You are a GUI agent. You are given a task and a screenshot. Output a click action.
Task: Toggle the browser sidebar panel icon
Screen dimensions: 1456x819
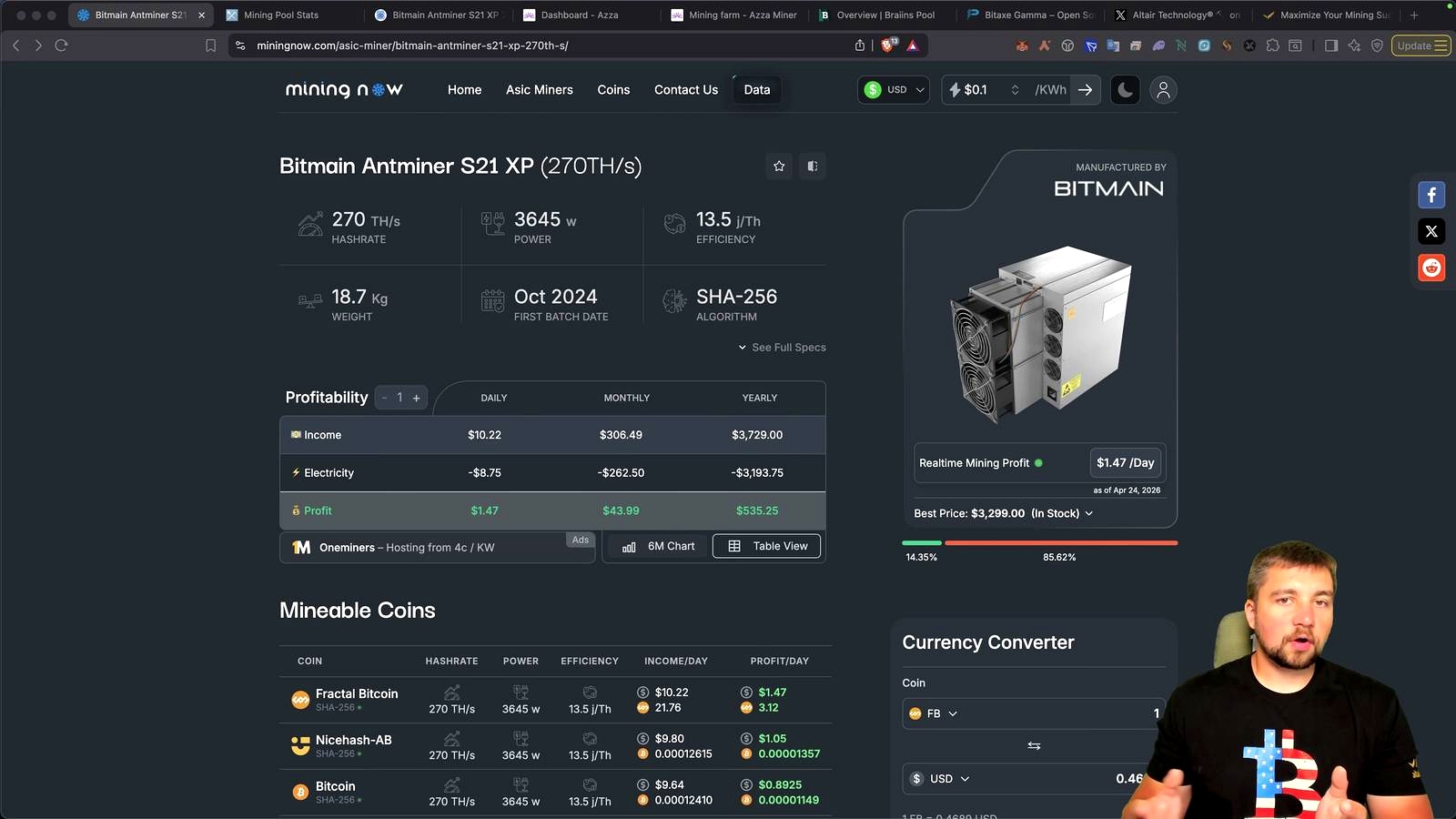click(x=1331, y=45)
